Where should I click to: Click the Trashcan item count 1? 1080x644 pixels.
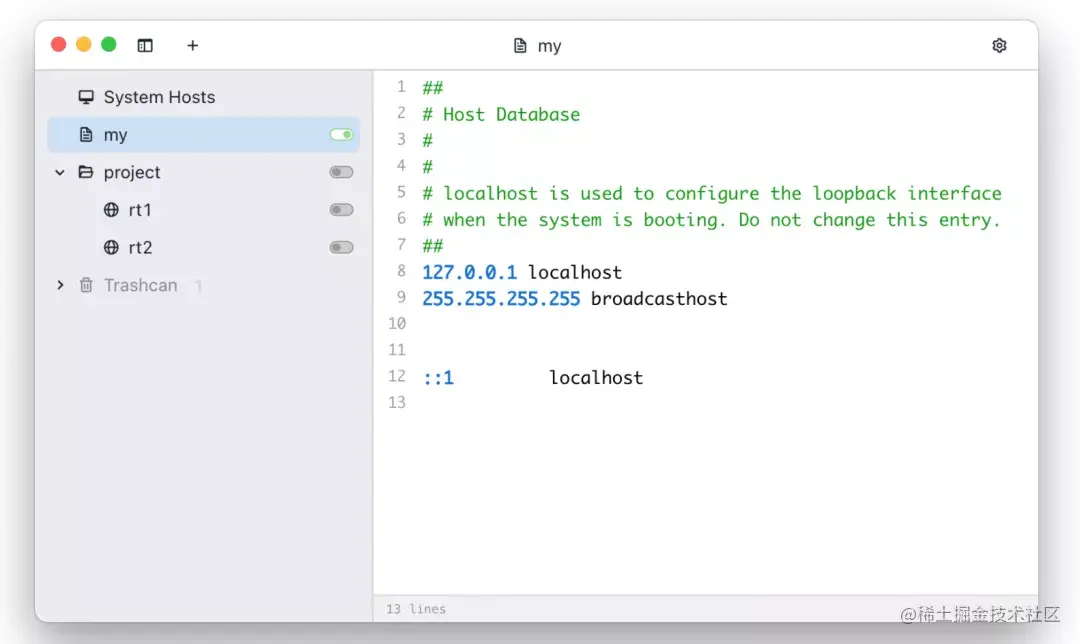[198, 285]
